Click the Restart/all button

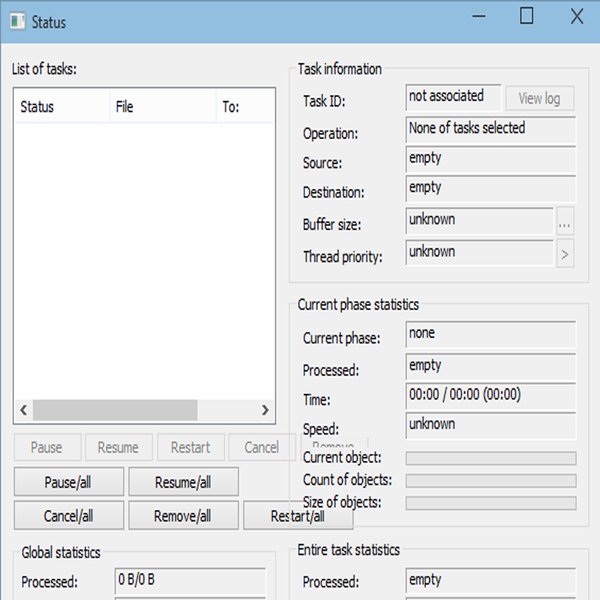298,515
